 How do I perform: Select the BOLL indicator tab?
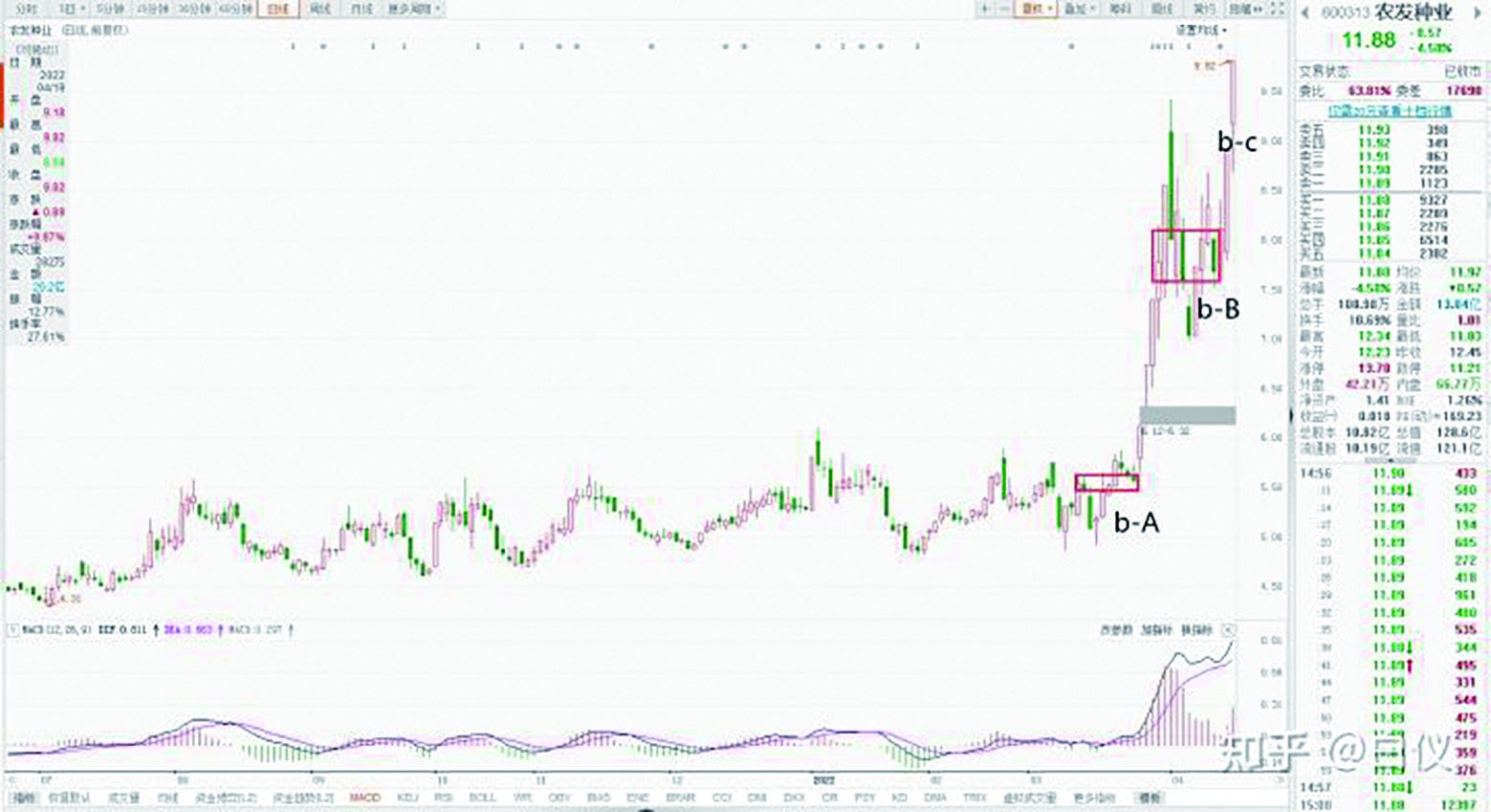(x=482, y=798)
